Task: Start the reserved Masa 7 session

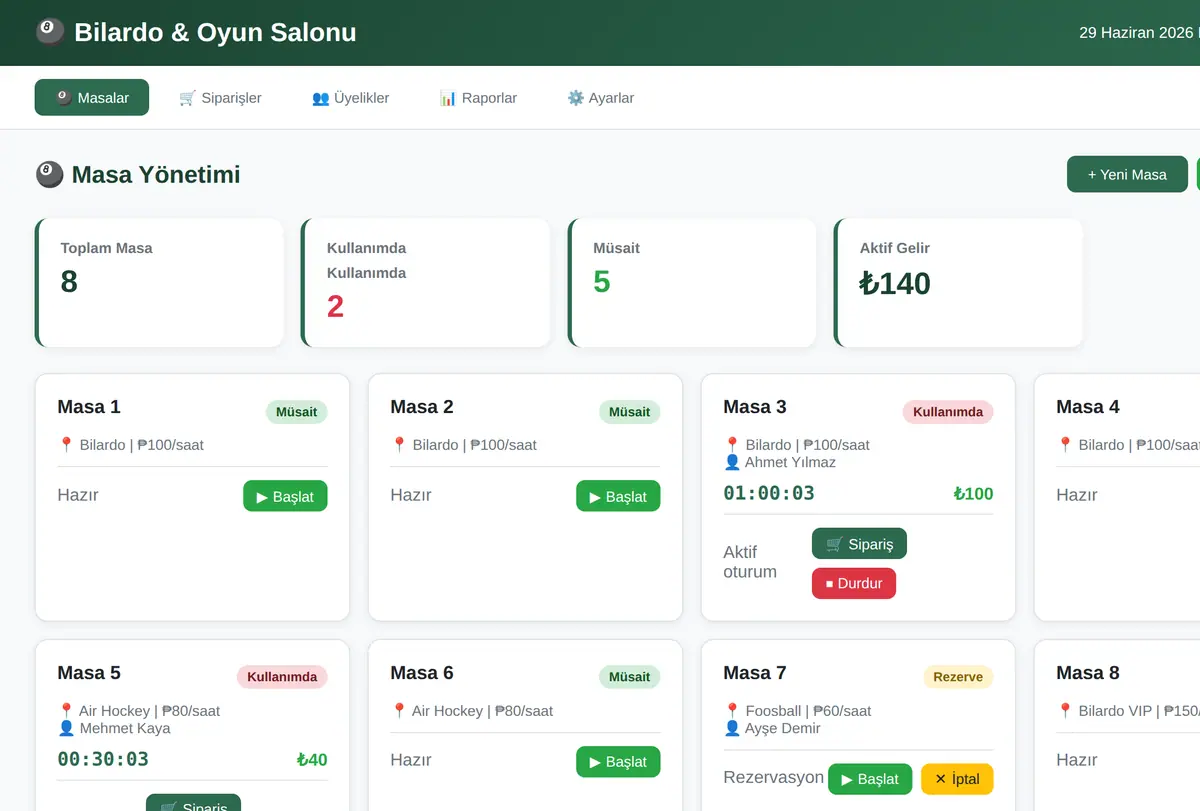Action: coord(870,779)
